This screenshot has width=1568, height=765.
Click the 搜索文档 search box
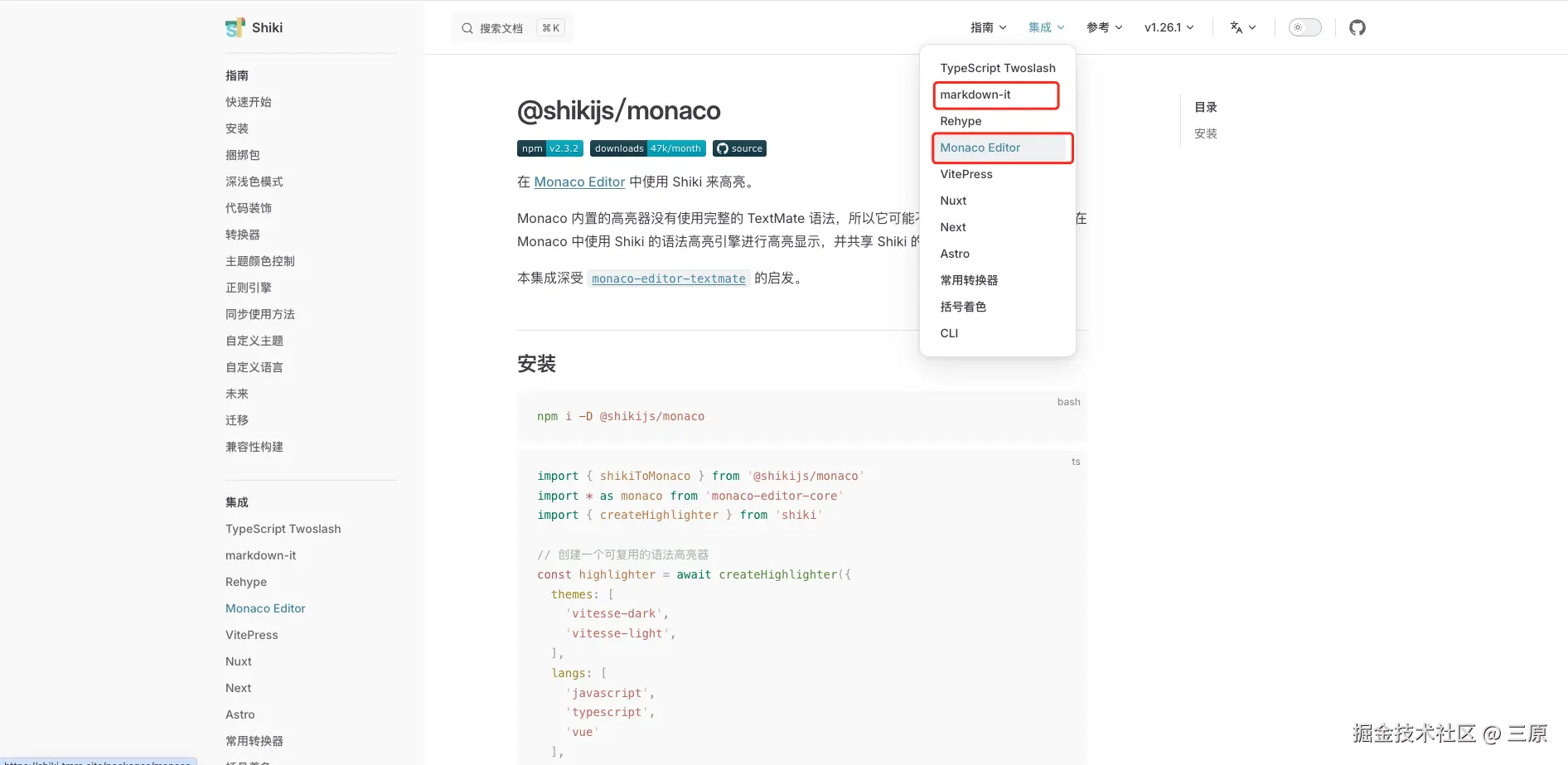tap(512, 28)
